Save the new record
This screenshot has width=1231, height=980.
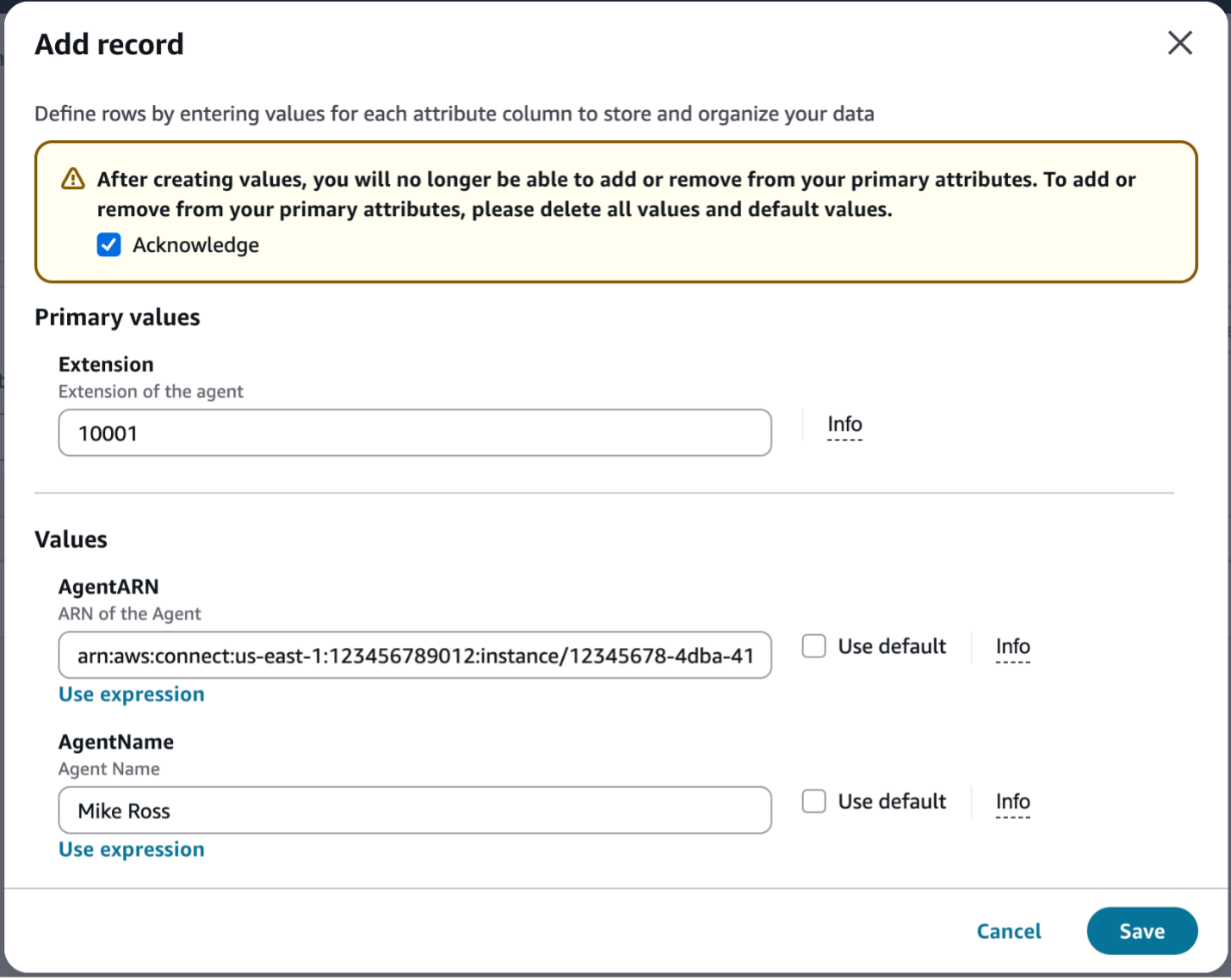tap(1141, 931)
